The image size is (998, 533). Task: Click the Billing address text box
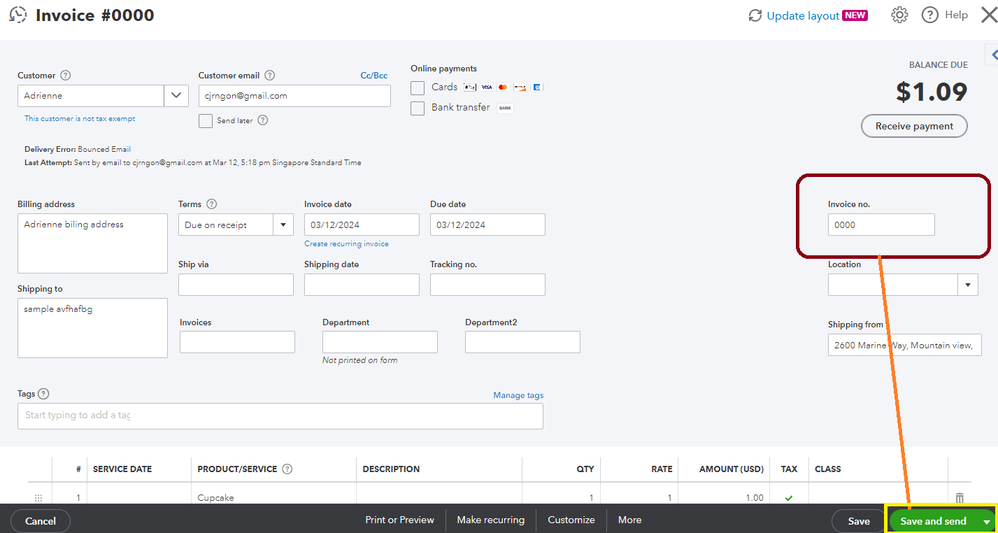click(x=92, y=243)
